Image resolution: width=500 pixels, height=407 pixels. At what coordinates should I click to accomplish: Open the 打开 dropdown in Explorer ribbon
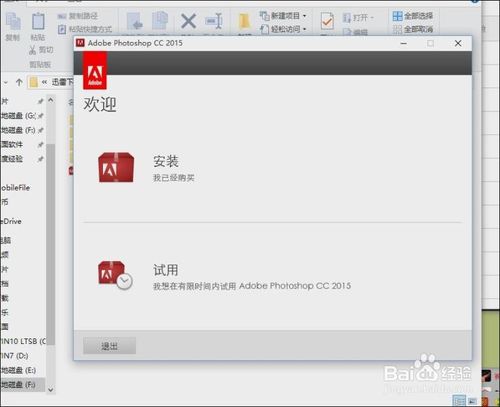click(358, 17)
